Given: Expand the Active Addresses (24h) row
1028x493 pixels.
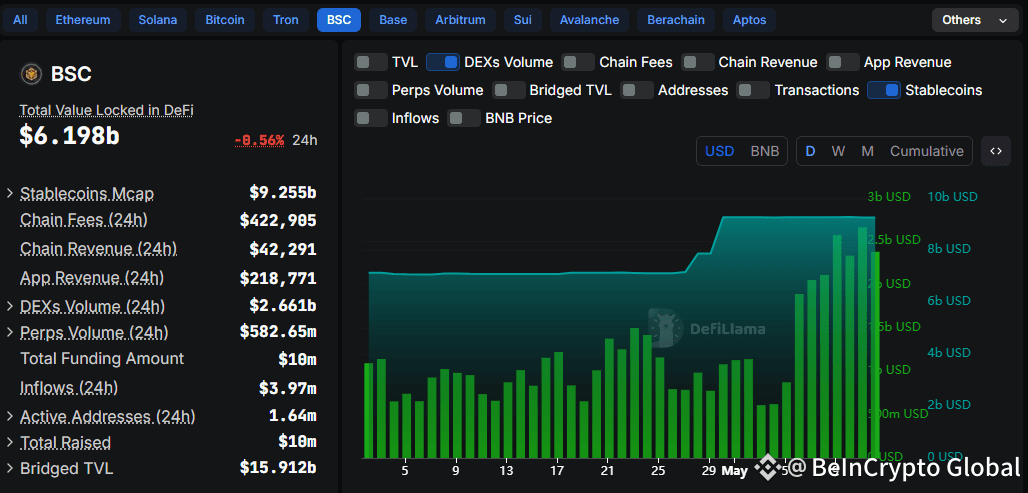Looking at the screenshot, I should point(10,416).
